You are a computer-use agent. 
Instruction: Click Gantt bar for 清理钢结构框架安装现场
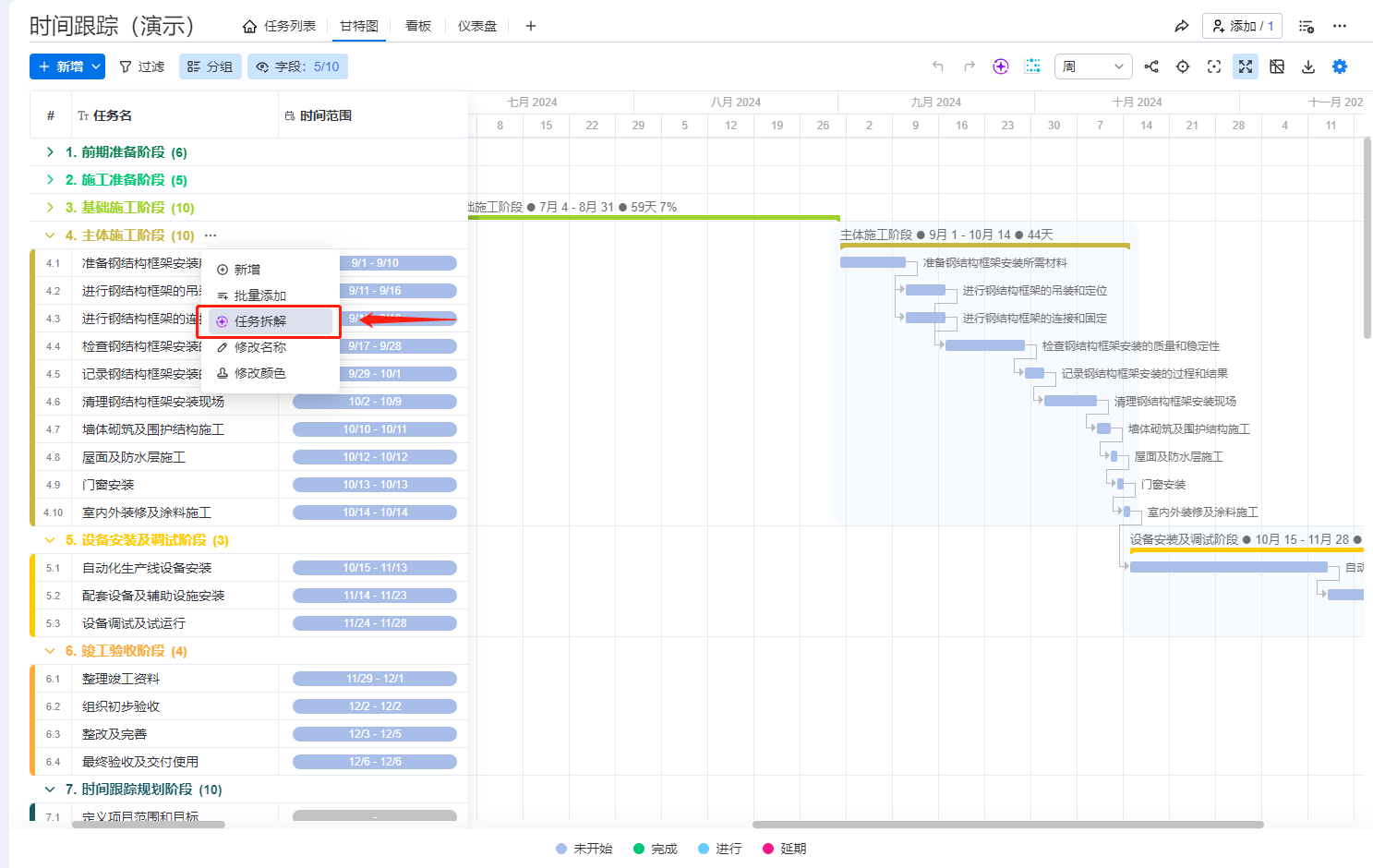(x=1070, y=402)
